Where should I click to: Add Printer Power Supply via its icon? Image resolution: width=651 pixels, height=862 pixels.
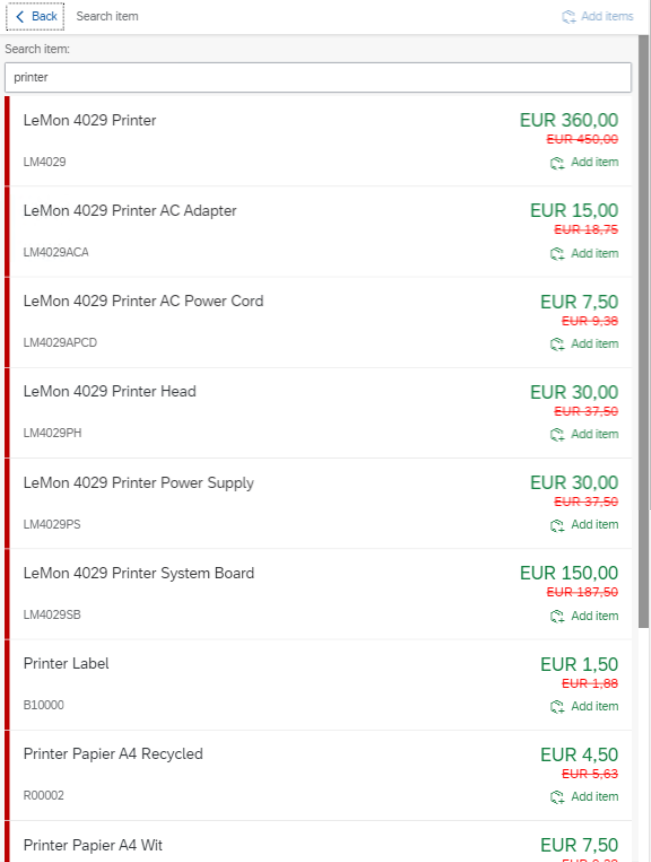pos(557,525)
